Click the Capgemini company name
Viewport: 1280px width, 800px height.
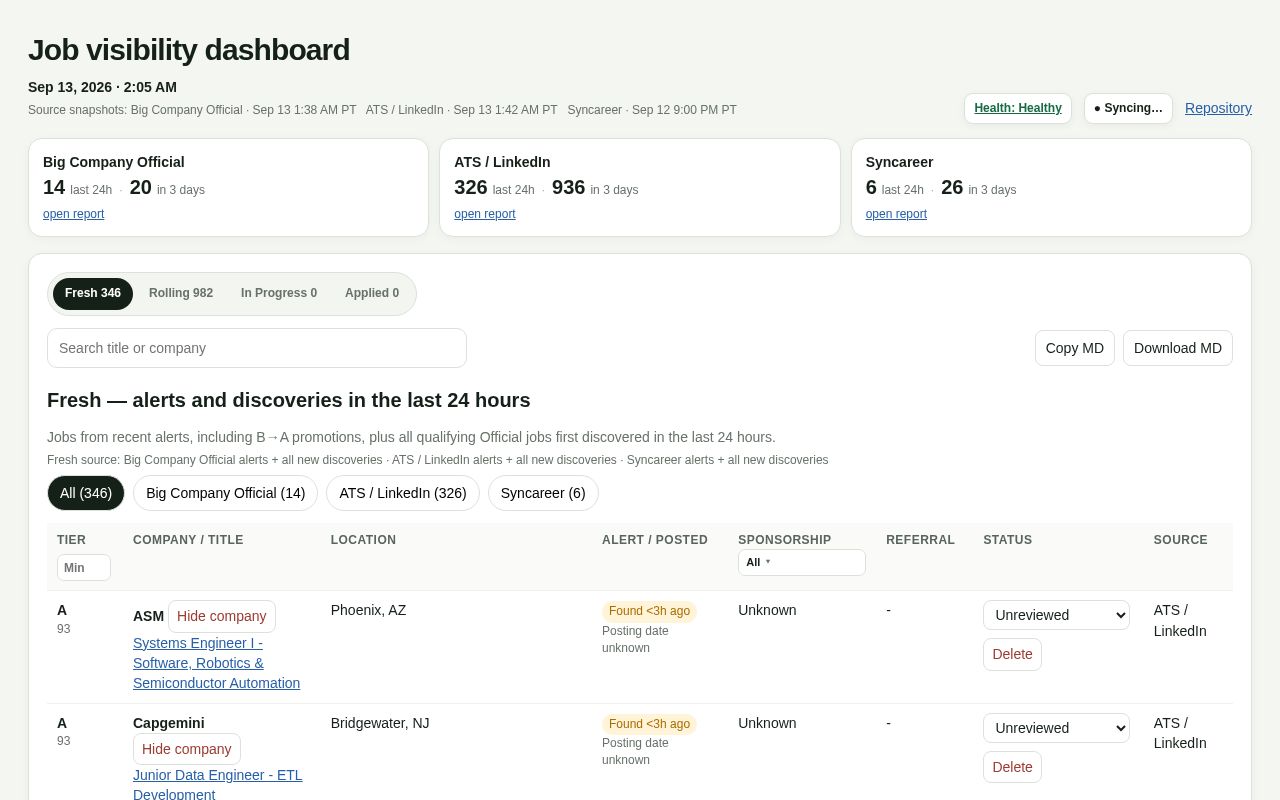169,723
